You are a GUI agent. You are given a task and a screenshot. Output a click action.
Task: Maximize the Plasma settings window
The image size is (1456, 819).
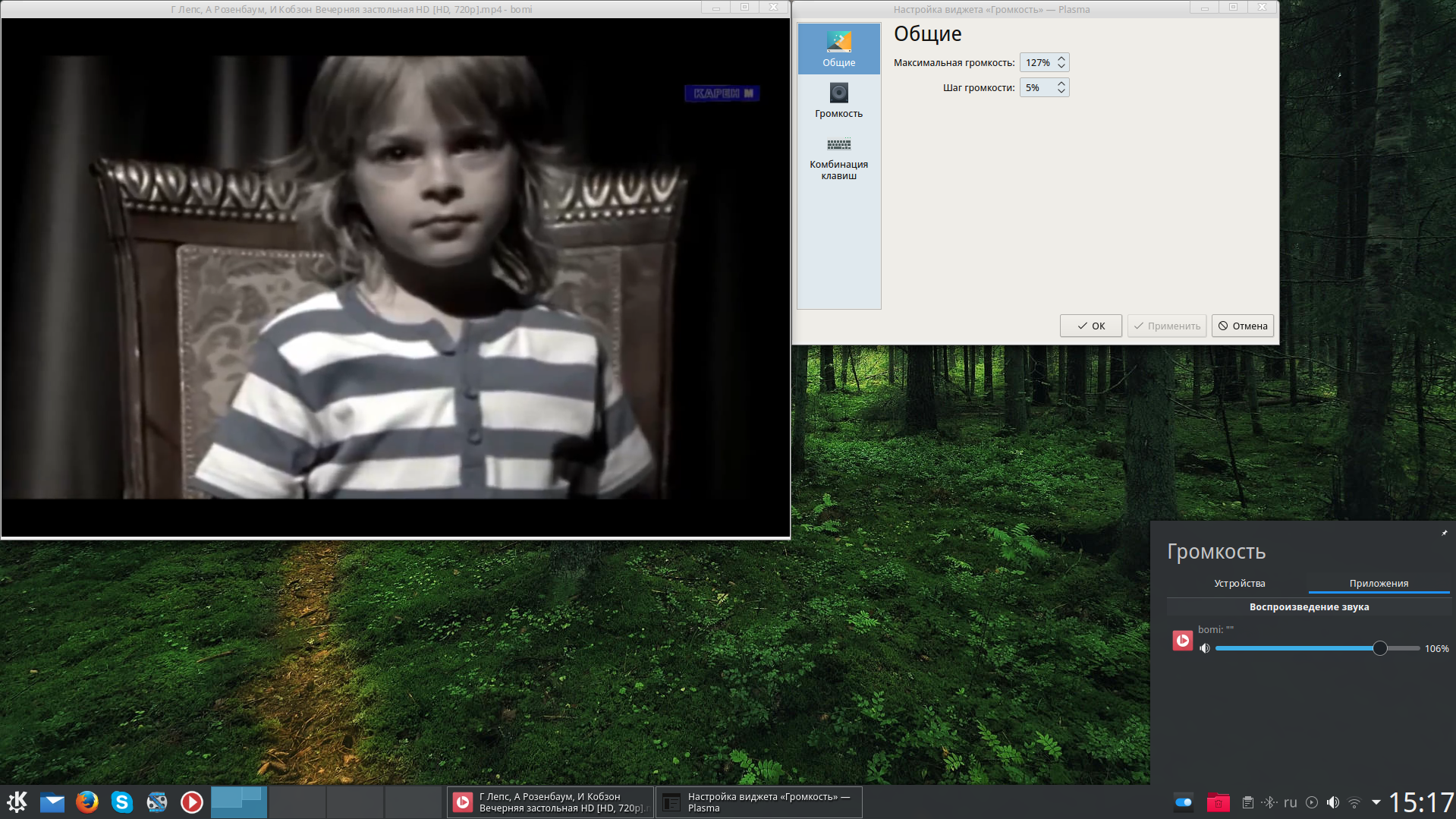pyautogui.click(x=1234, y=8)
